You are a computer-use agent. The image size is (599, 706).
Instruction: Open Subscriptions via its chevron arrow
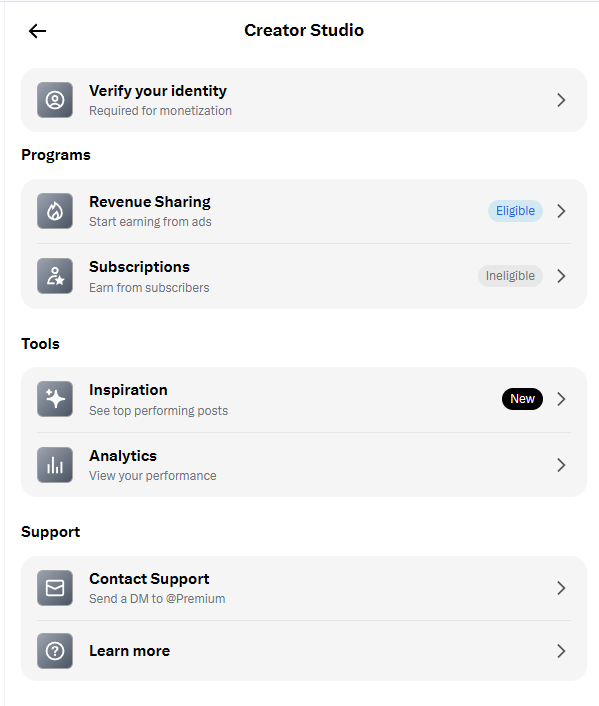561,276
